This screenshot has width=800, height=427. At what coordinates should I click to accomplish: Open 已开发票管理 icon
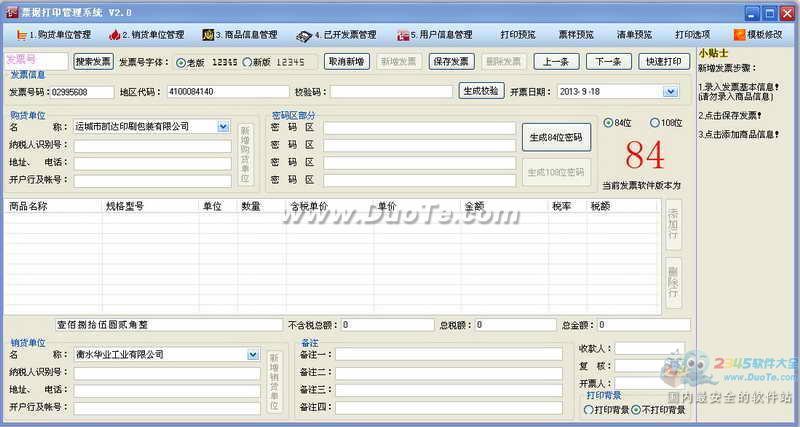pyautogui.click(x=304, y=36)
